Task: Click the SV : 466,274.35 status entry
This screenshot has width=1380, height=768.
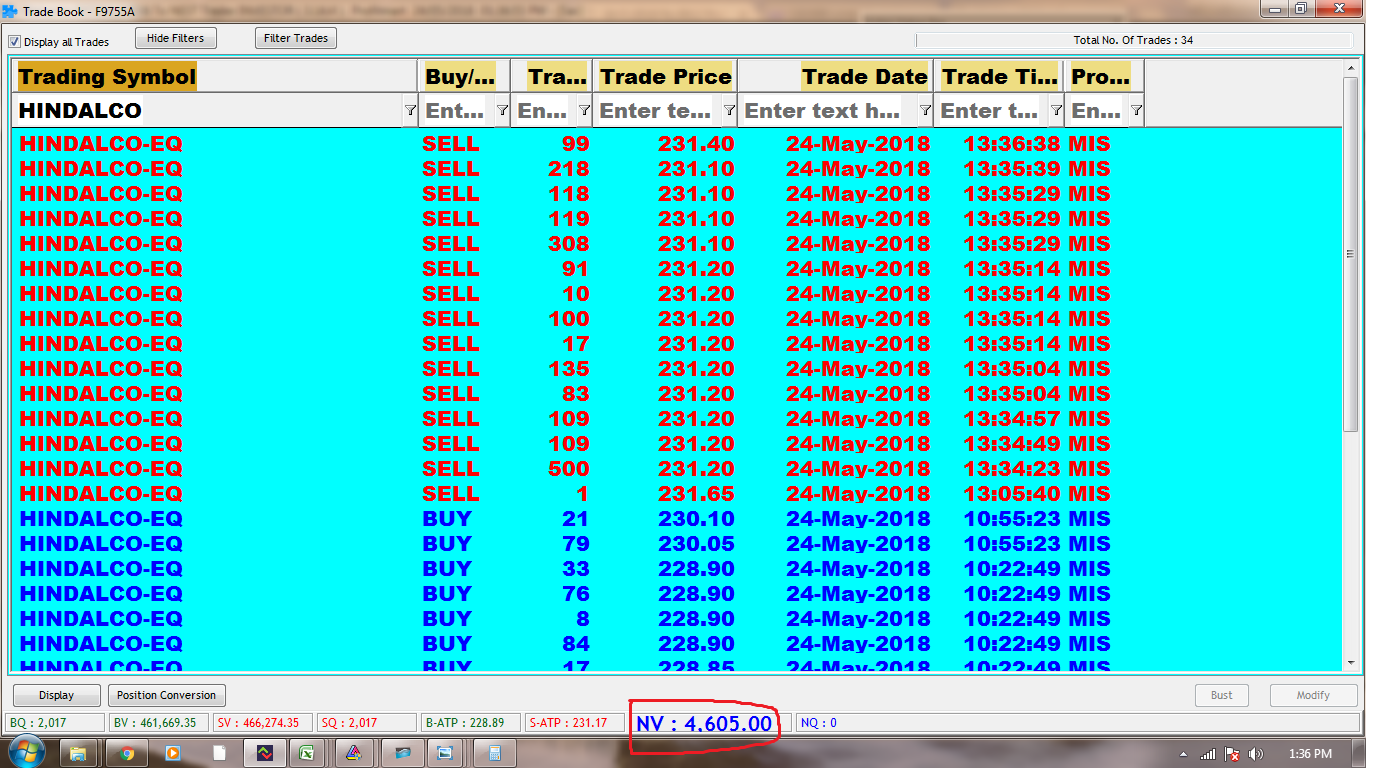Action: [x=263, y=722]
